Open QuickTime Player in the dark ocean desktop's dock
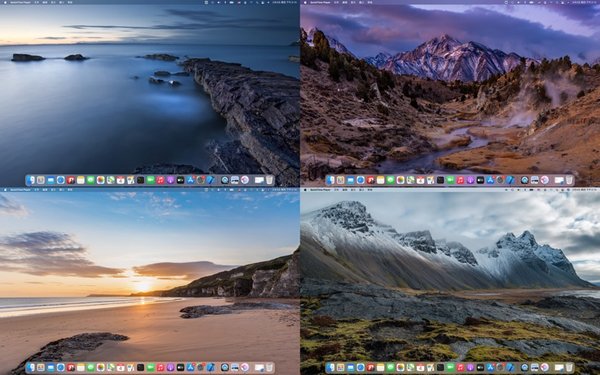This screenshot has width=600, height=375. (x=225, y=180)
